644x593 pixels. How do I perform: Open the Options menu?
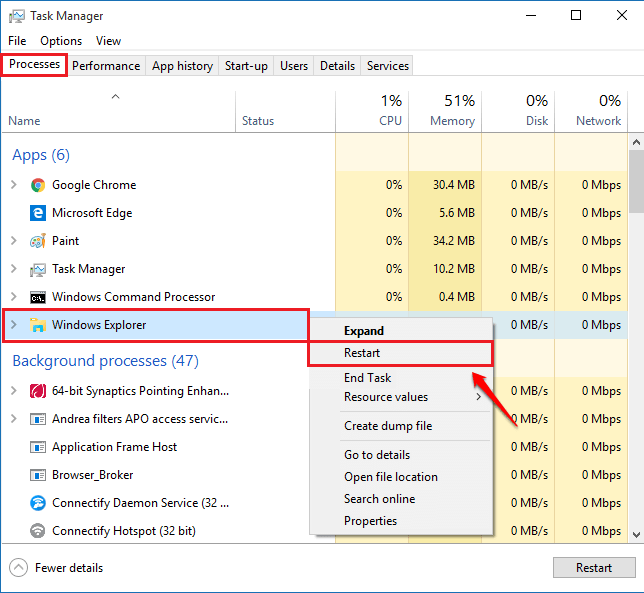point(61,41)
